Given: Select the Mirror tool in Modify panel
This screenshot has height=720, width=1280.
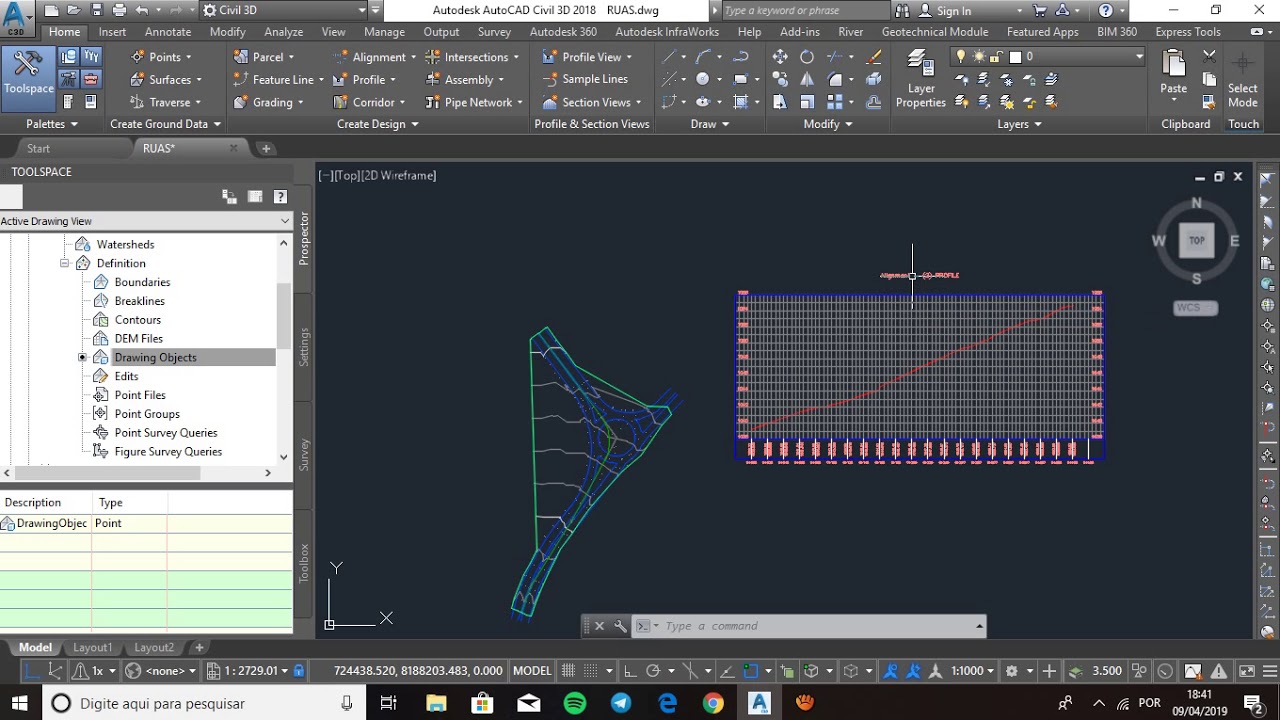Looking at the screenshot, I should click(x=807, y=79).
